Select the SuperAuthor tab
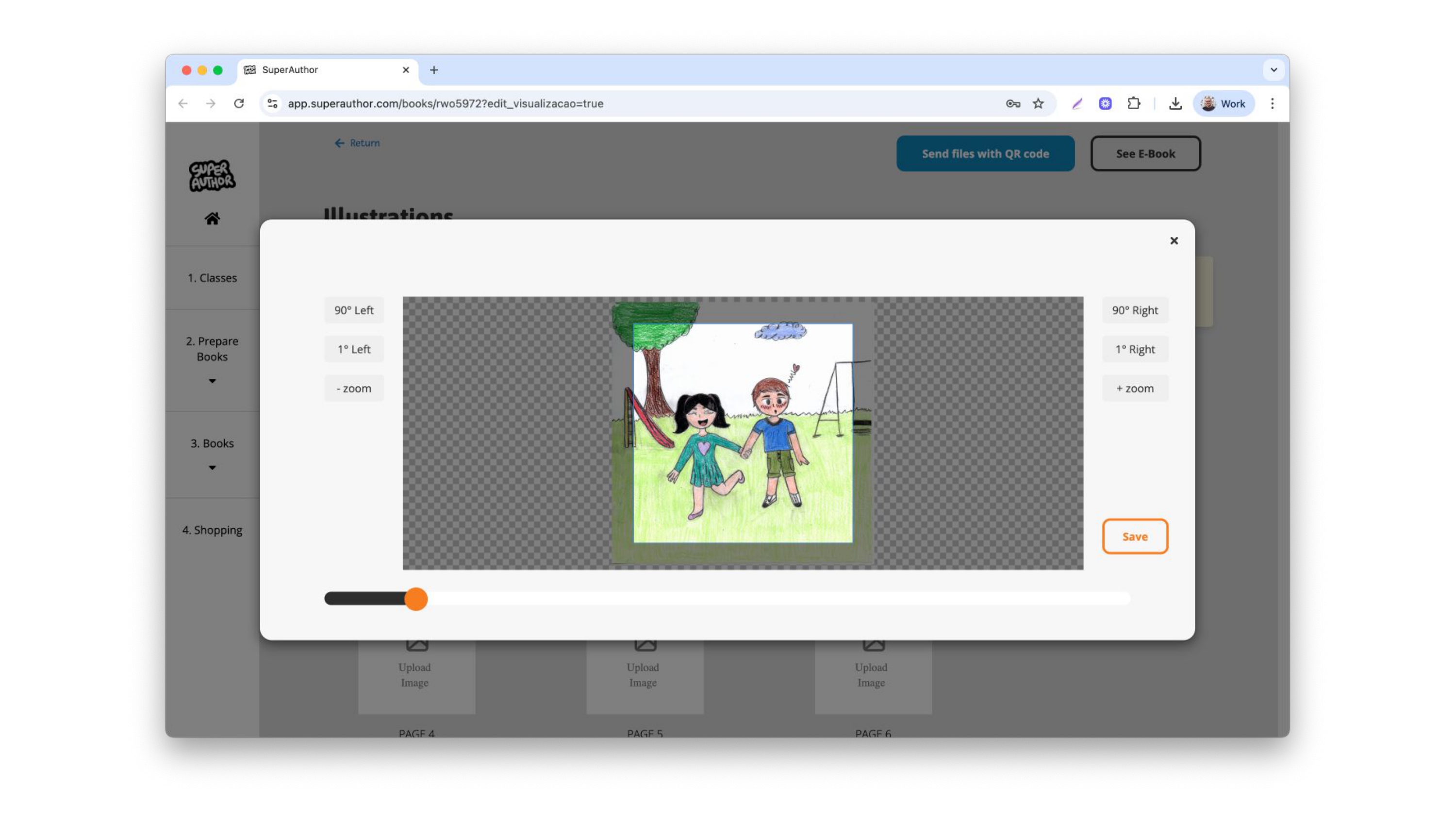 pyautogui.click(x=328, y=70)
